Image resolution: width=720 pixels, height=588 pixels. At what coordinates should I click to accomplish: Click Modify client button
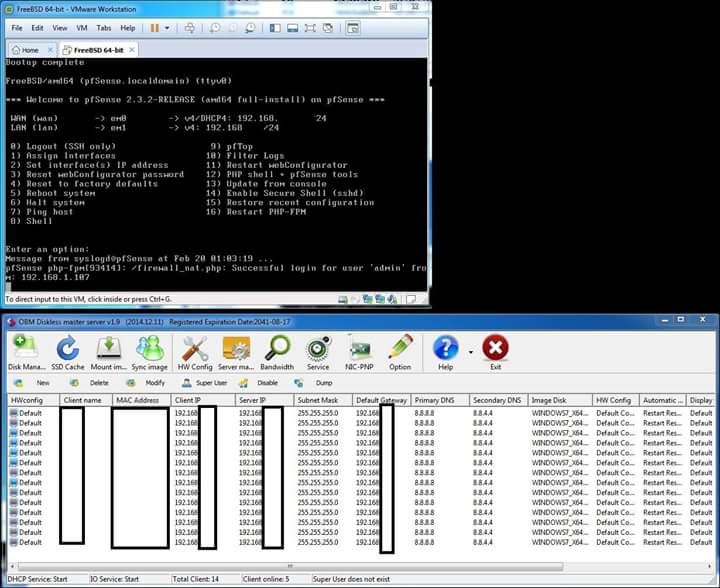[x=146, y=383]
